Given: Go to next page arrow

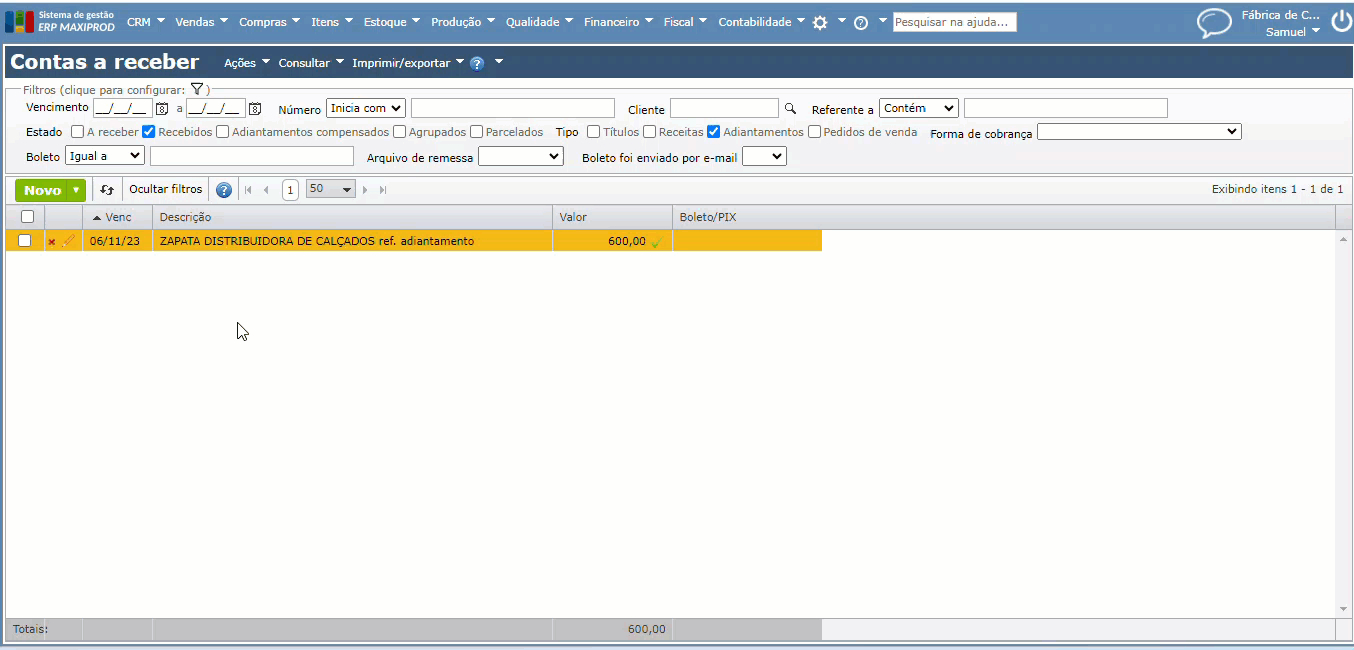Looking at the screenshot, I should click(365, 190).
